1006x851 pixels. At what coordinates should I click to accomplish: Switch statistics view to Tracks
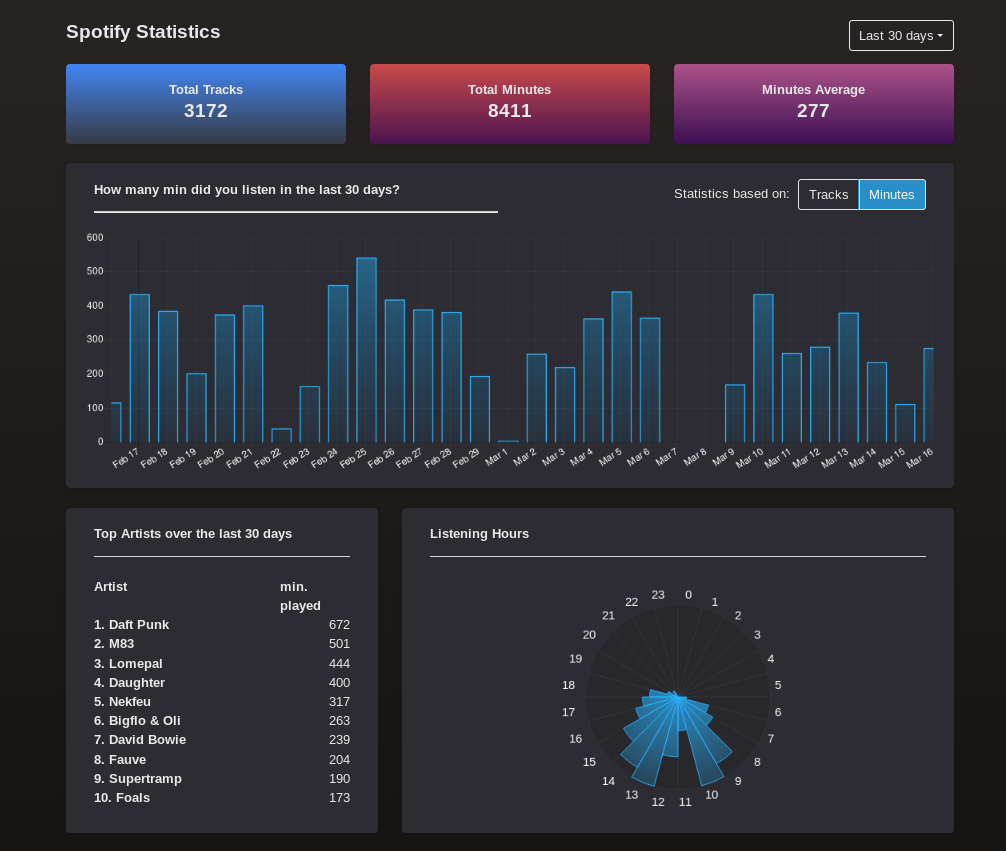tap(828, 194)
